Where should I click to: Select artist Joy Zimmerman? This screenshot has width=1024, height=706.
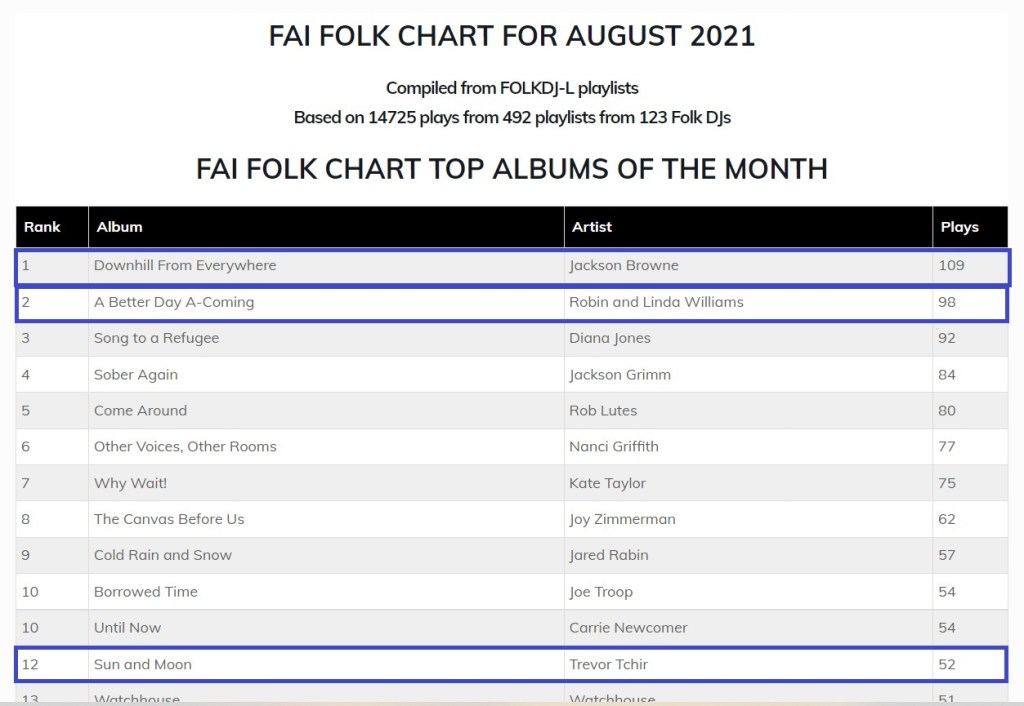tap(622, 519)
